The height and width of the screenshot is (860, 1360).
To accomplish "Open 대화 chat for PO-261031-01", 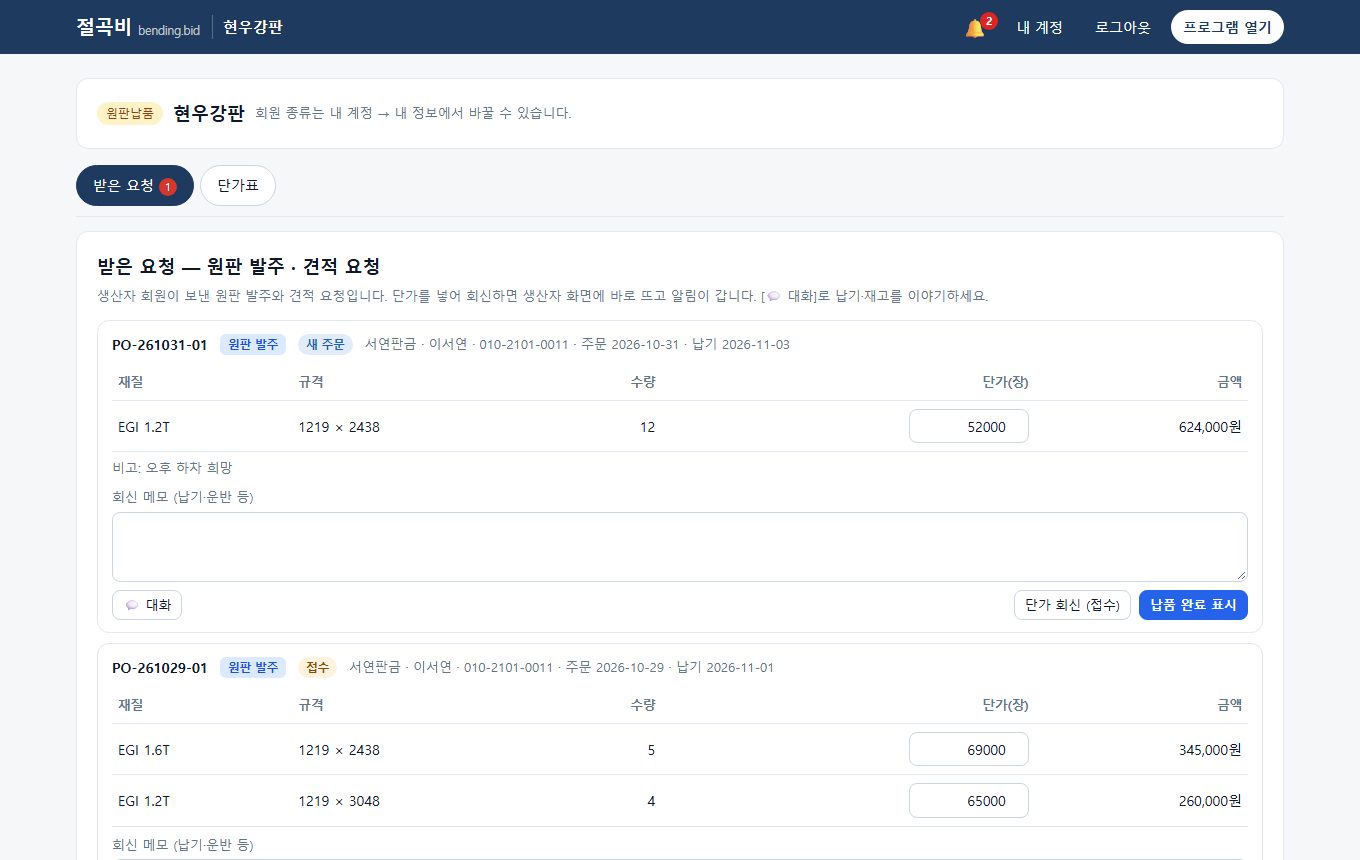I will pyautogui.click(x=147, y=605).
